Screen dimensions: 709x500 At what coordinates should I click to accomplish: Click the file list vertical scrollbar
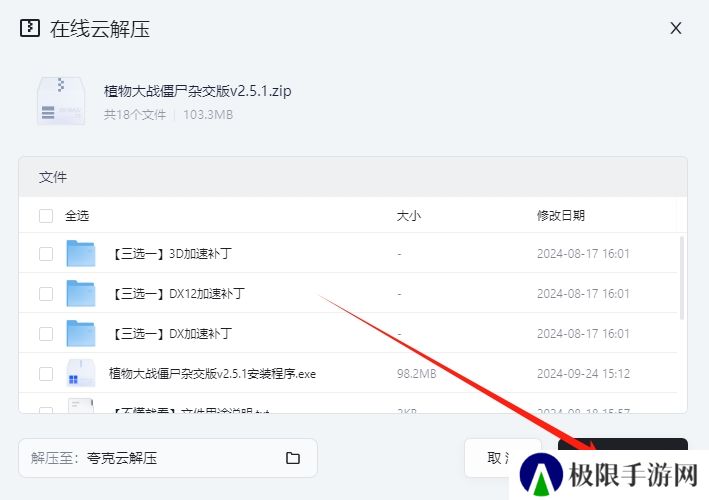point(682,278)
